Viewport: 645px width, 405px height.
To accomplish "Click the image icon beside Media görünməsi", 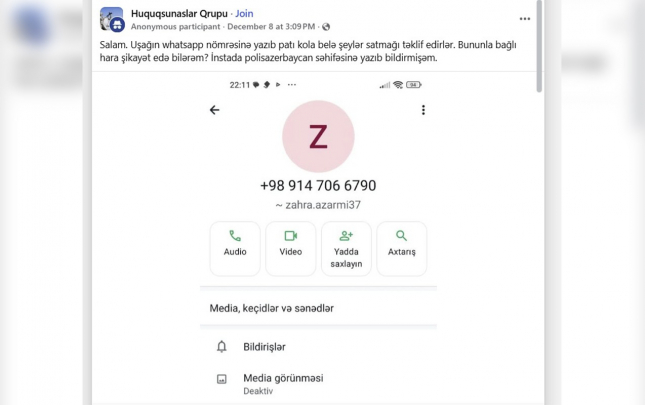I will coord(221,379).
